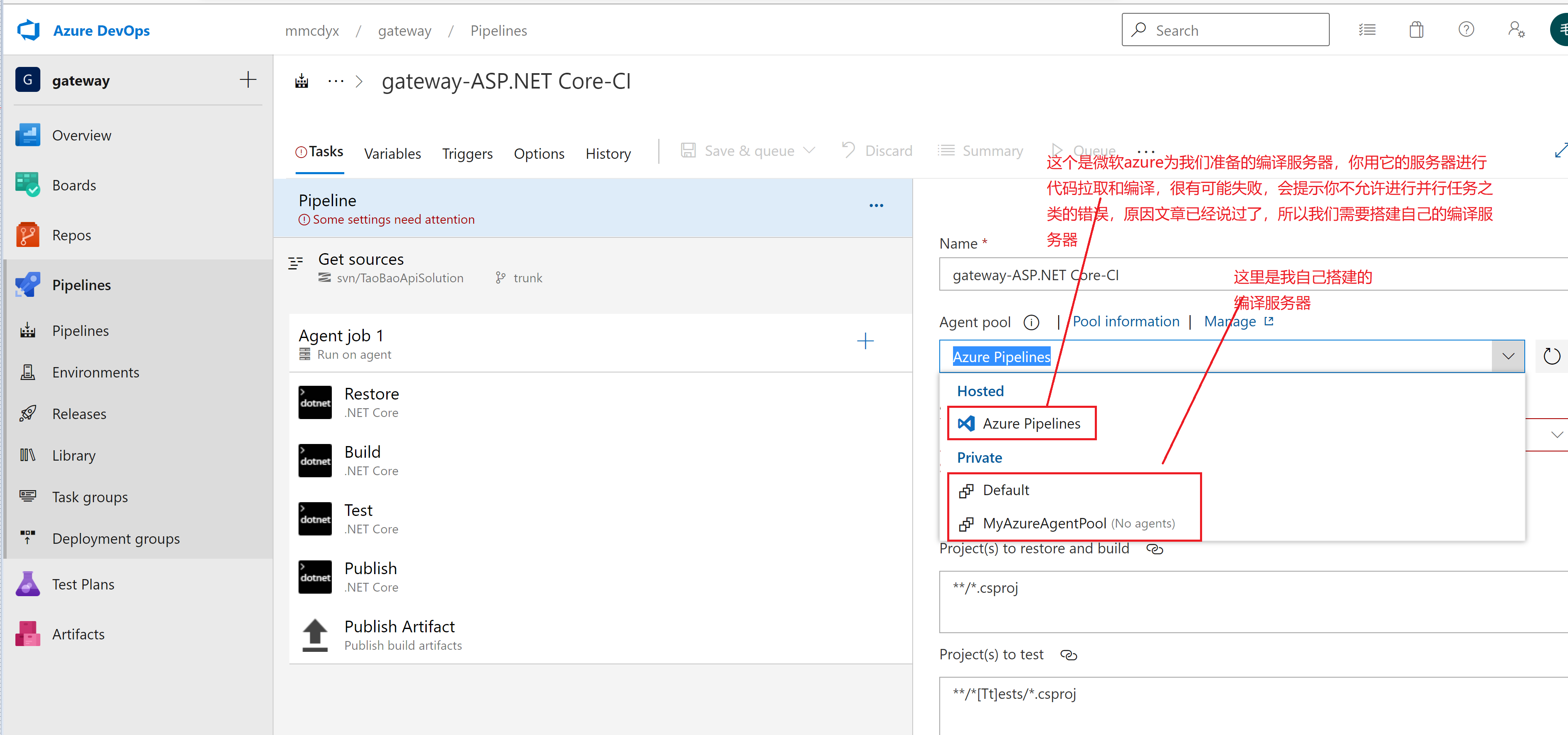Image resolution: width=1568 pixels, height=735 pixels.
Task: Click the refresh agent pool icon
Action: pos(1551,357)
